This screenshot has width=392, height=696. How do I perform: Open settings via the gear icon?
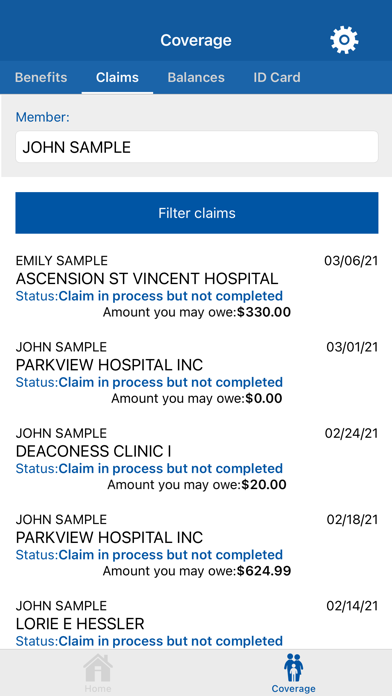(x=344, y=40)
